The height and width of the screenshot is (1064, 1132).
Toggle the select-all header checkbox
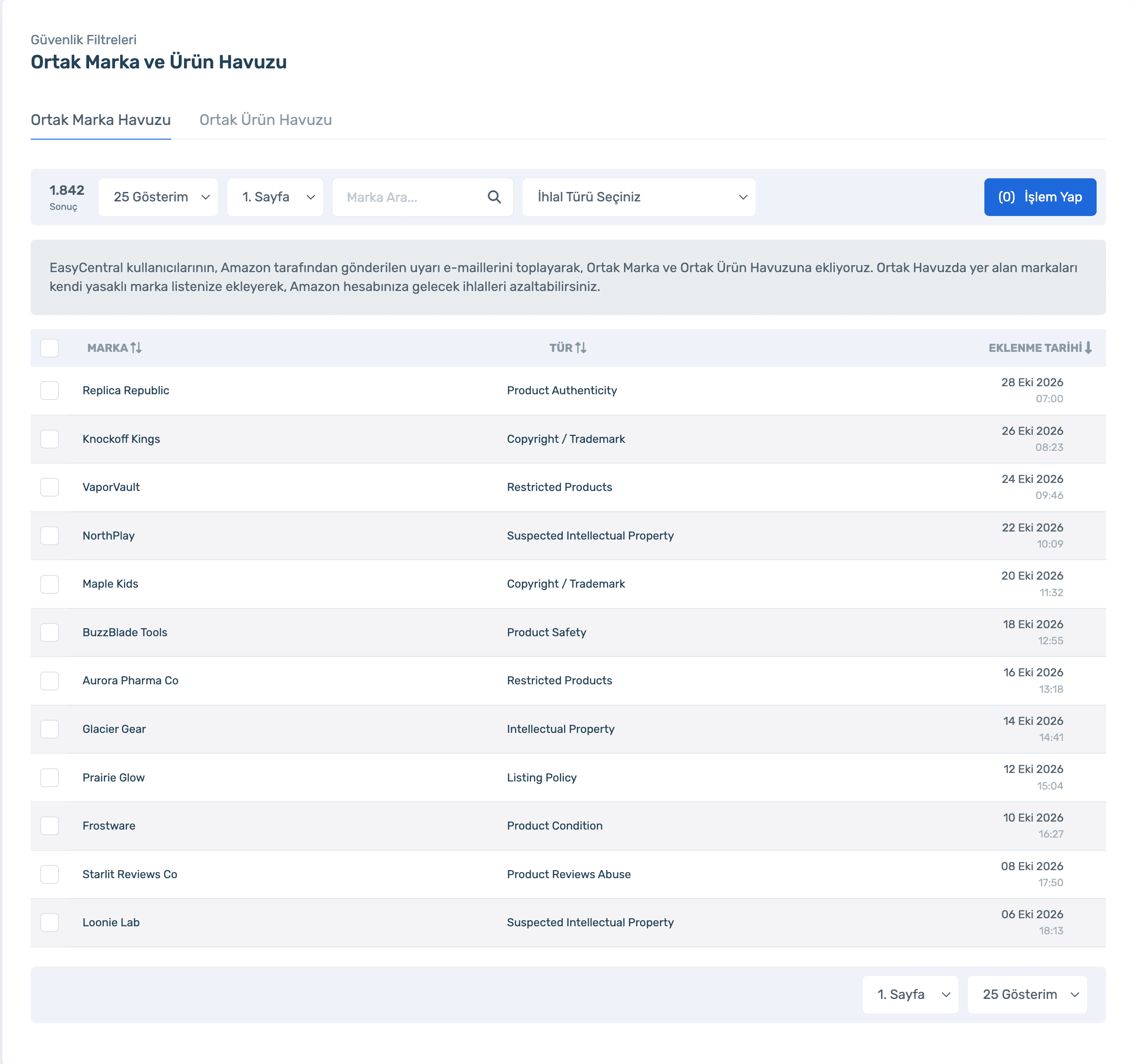[50, 347]
